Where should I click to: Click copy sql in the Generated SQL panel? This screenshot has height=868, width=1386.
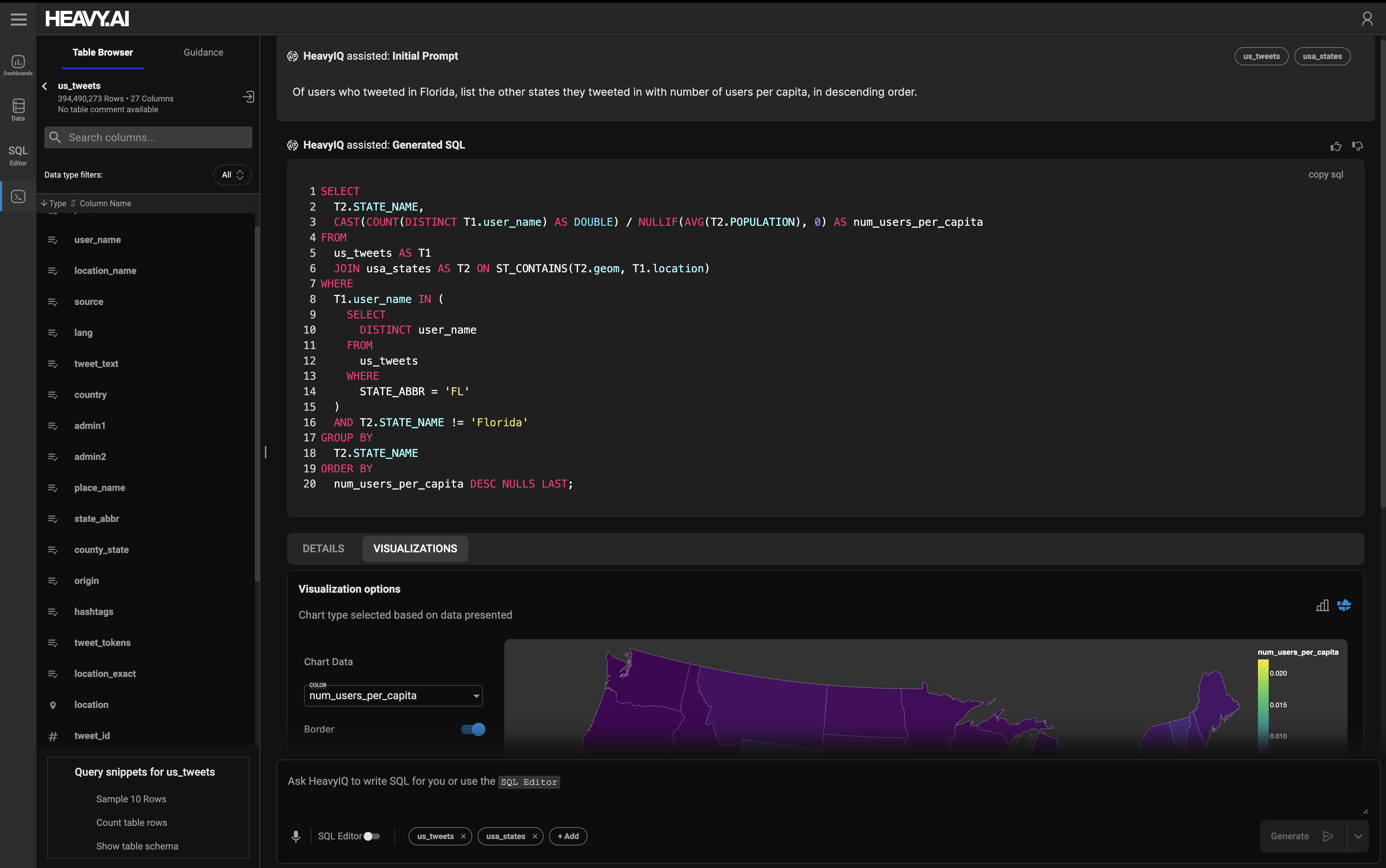point(1325,174)
